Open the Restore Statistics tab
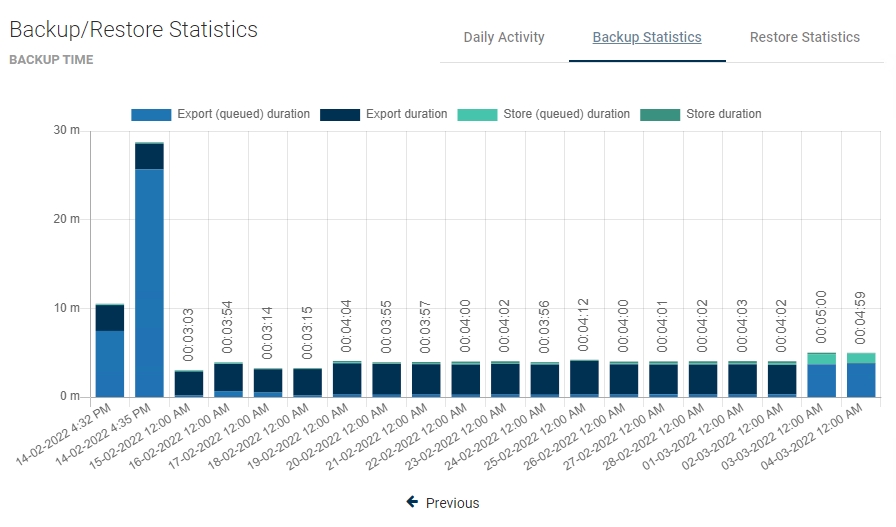This screenshot has height=527, width=896. [804, 37]
